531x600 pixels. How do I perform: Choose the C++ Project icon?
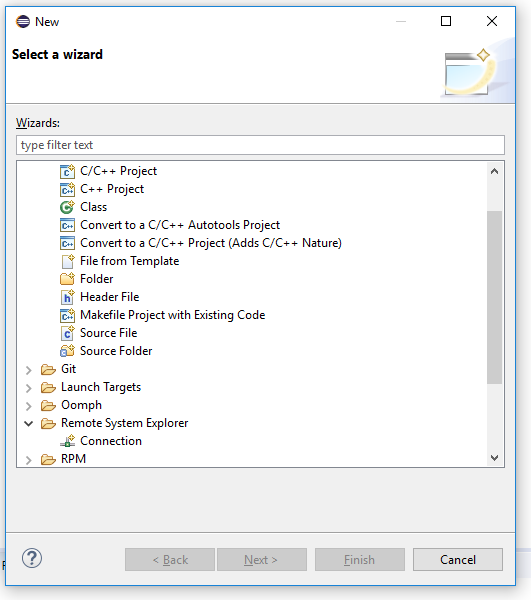point(67,189)
